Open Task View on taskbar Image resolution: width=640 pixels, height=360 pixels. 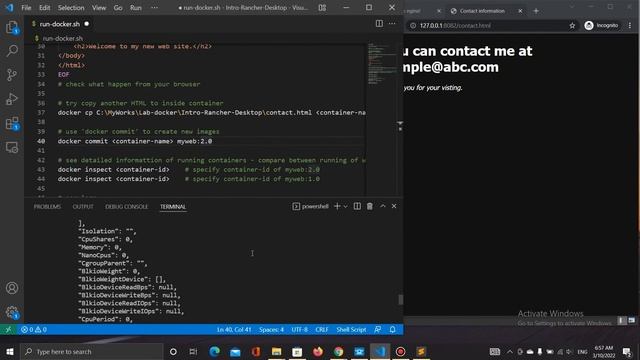[x=193, y=351]
